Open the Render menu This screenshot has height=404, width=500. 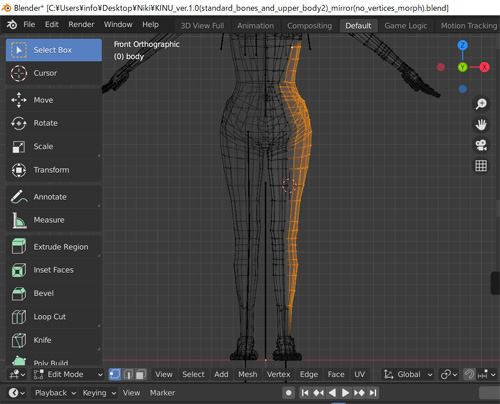coord(81,24)
